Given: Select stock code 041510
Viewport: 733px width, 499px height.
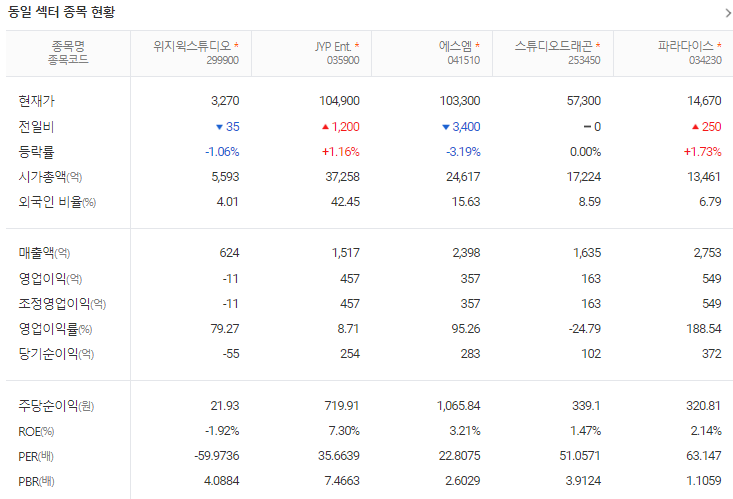Looking at the screenshot, I should pyautogui.click(x=464, y=60).
